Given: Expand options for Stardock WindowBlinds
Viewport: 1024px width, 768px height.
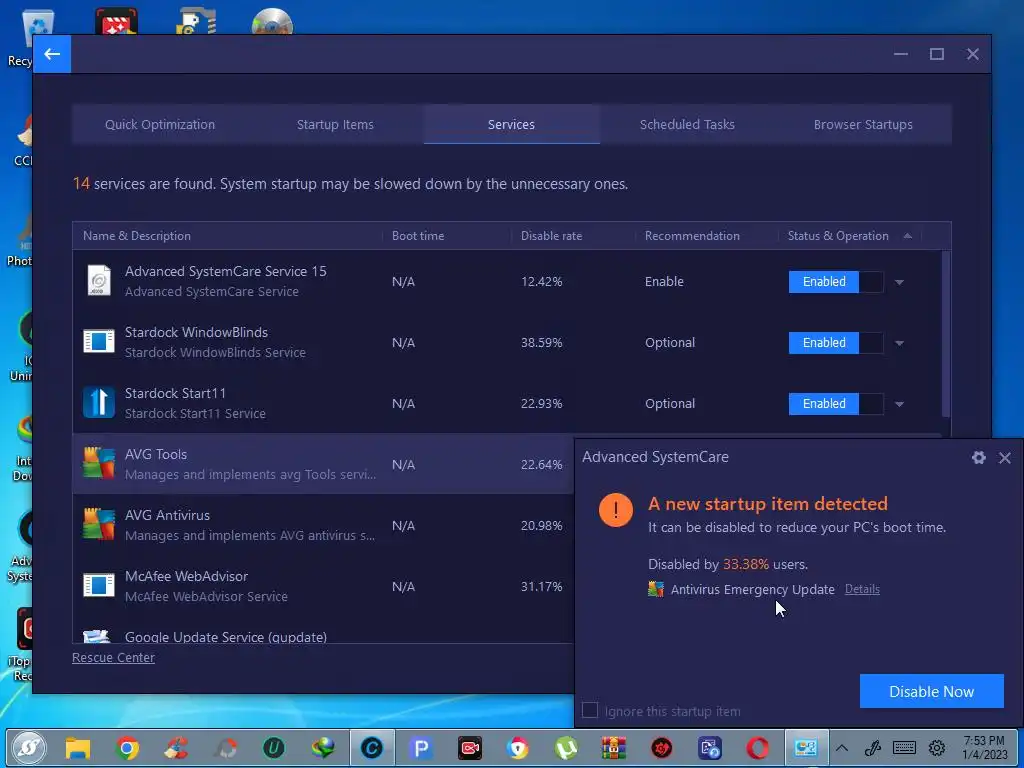Looking at the screenshot, I should [x=899, y=343].
